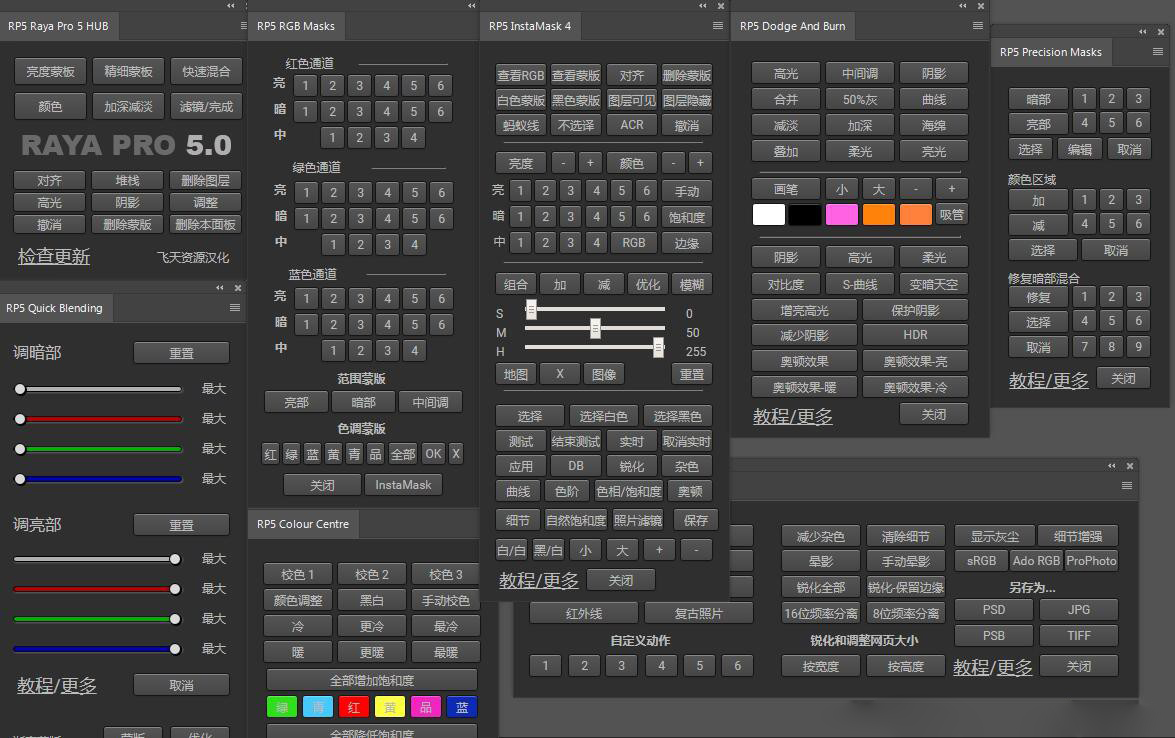Open the RP5 Dodge And Burn panel menu

[x=978, y=25]
